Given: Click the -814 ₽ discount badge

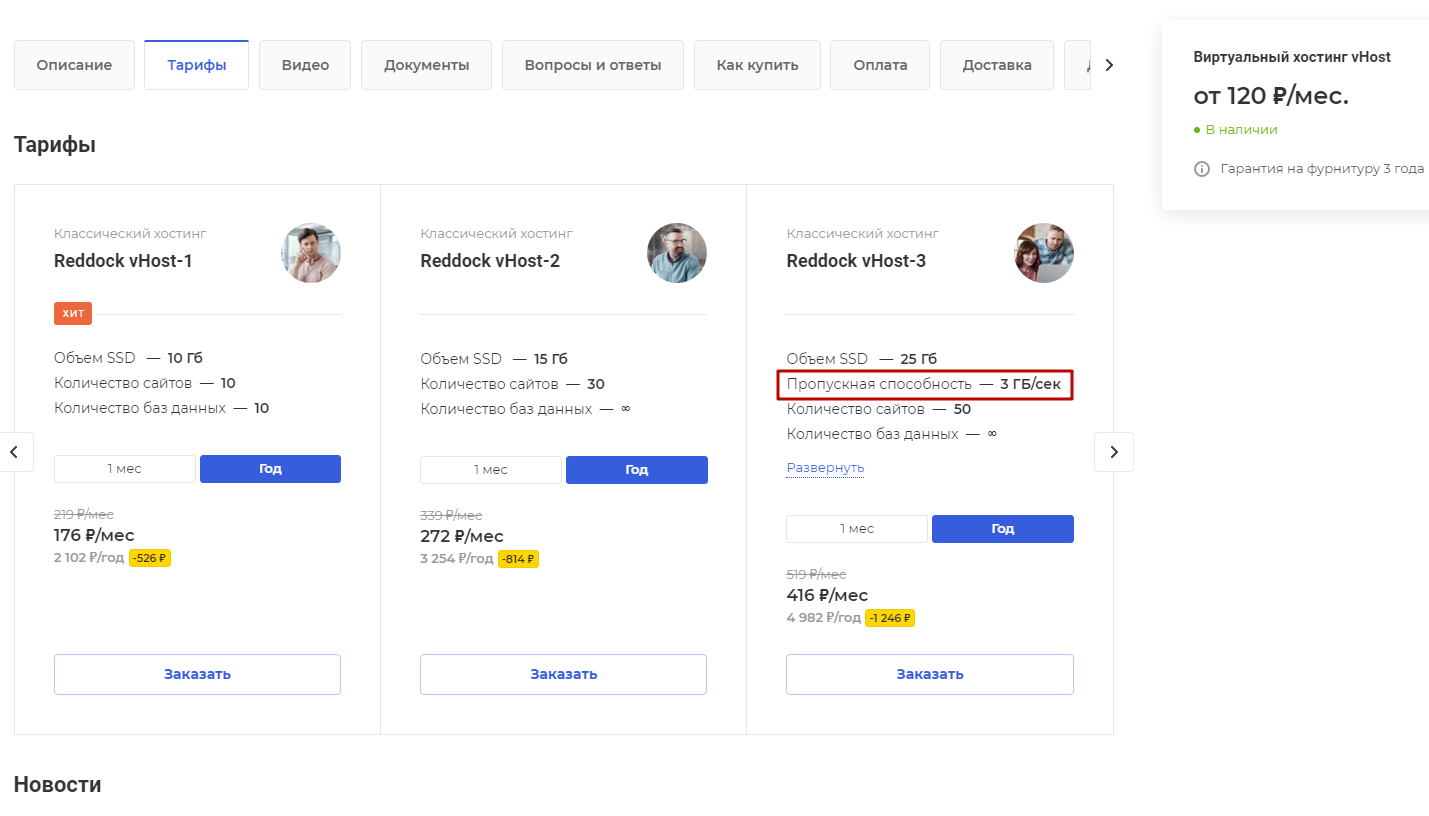Looking at the screenshot, I should pyautogui.click(x=518, y=559).
